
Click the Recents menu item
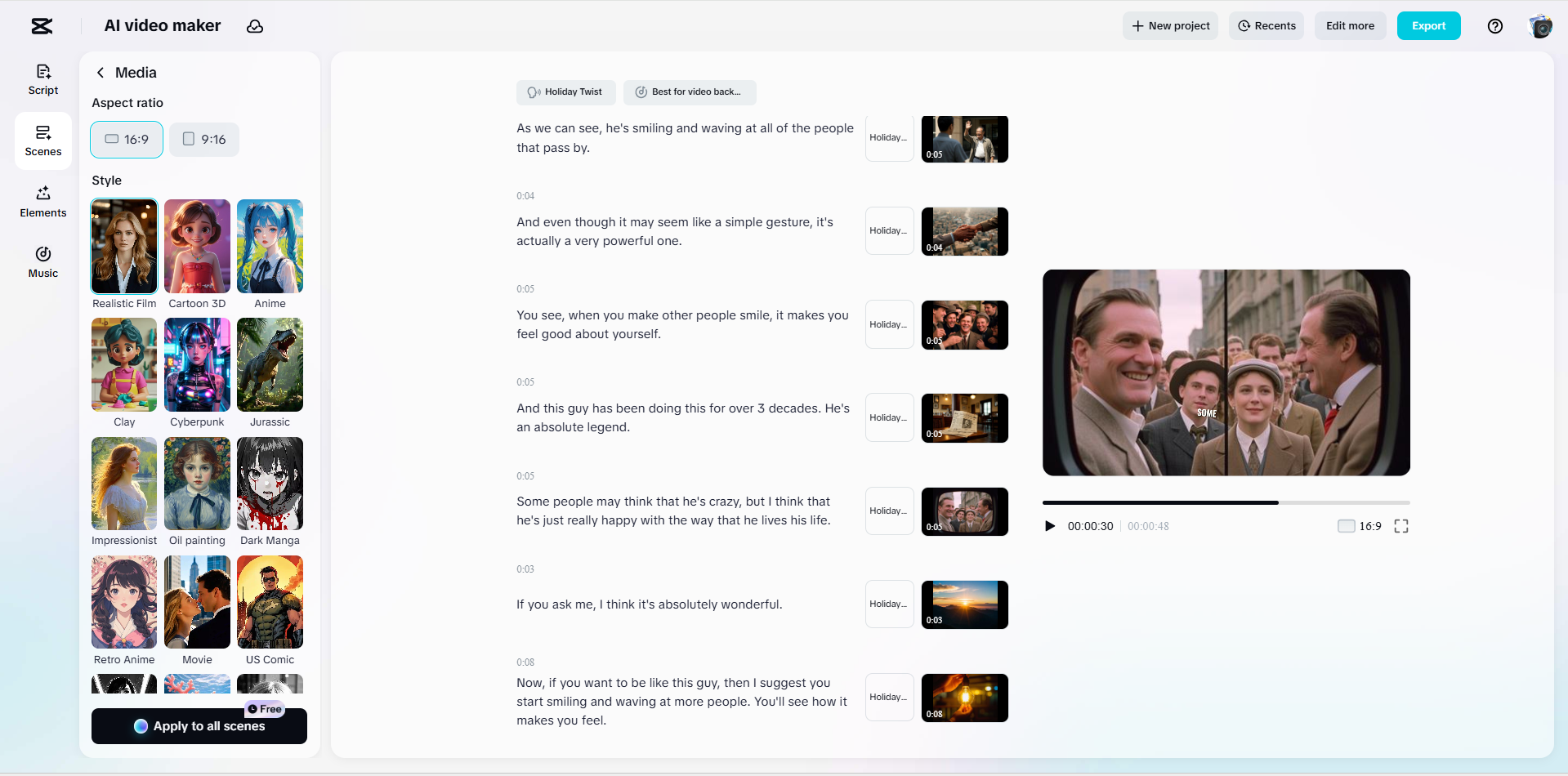click(x=1266, y=25)
